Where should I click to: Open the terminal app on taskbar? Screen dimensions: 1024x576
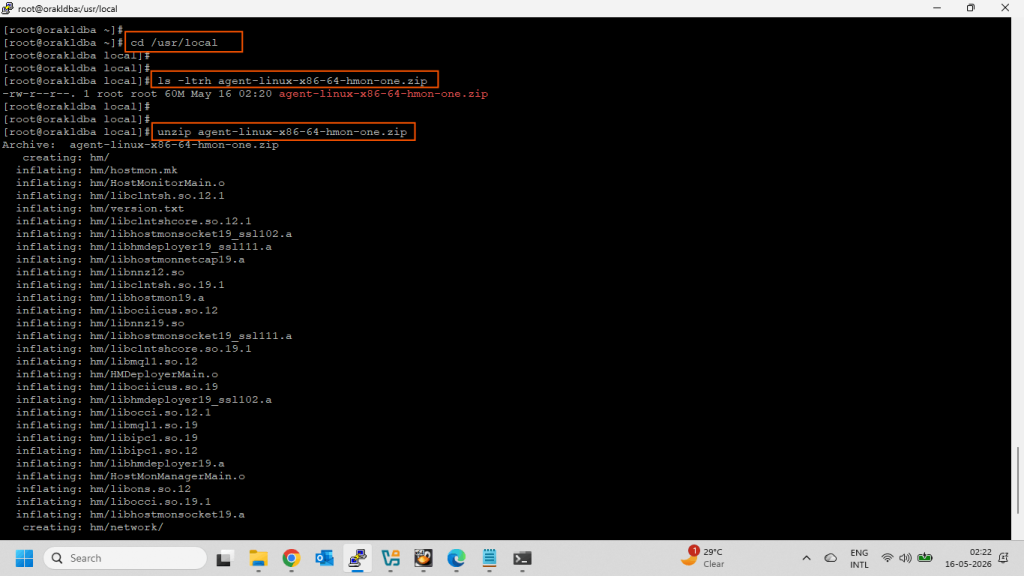click(522, 558)
